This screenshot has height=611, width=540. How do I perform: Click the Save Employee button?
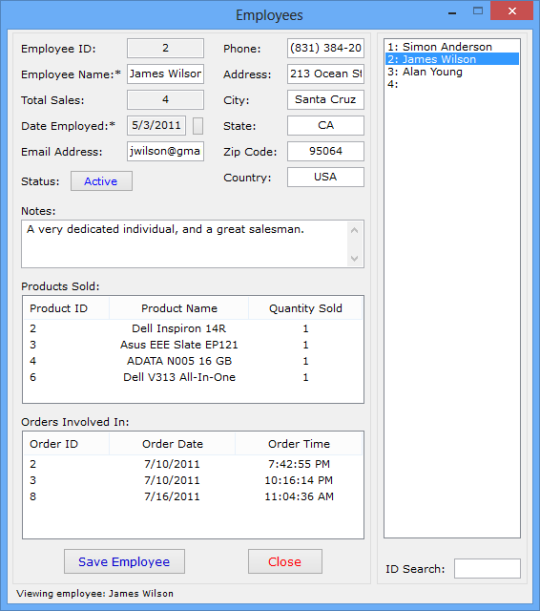click(x=124, y=562)
